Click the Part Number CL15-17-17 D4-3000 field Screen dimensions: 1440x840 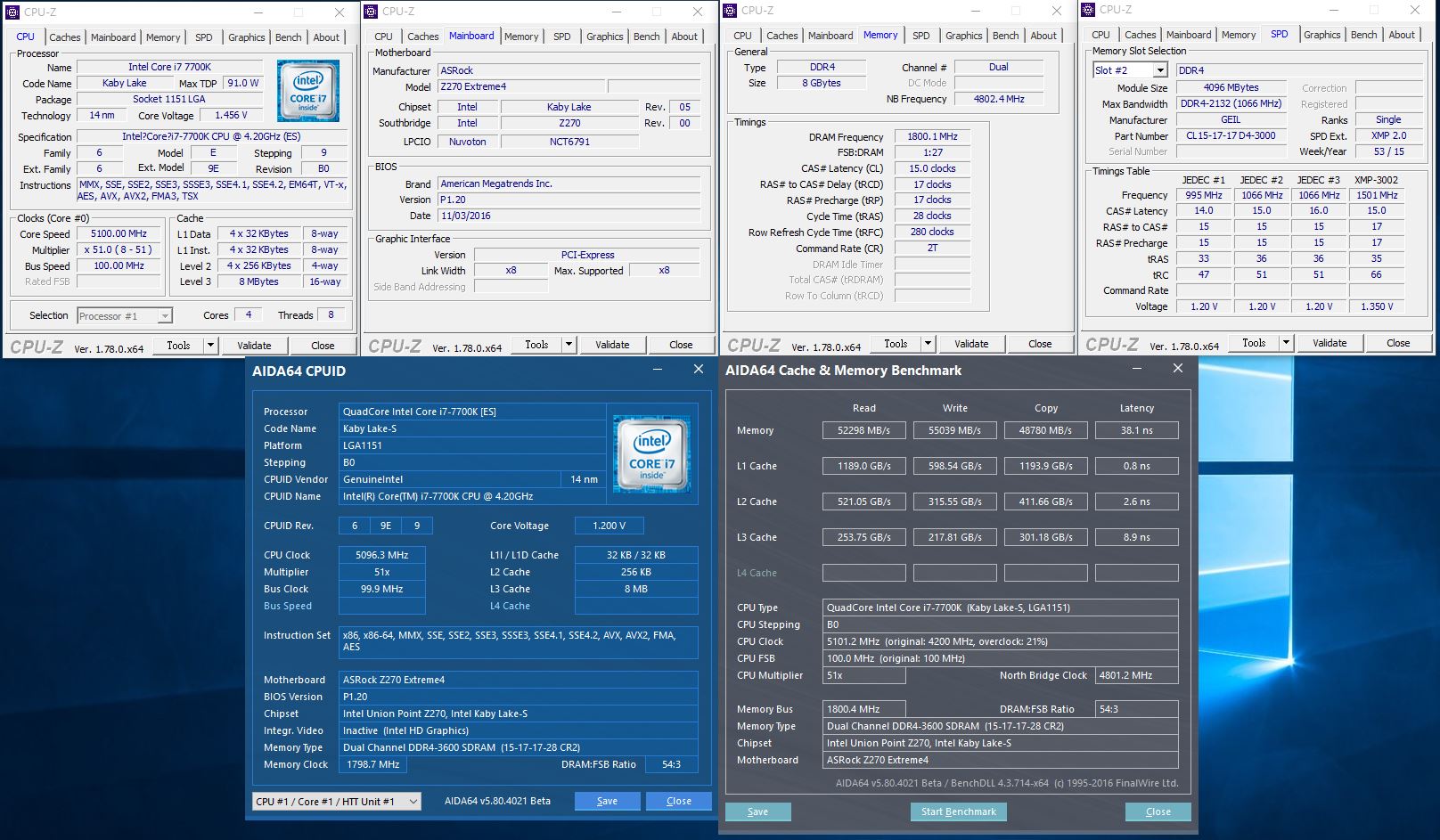[x=1231, y=136]
